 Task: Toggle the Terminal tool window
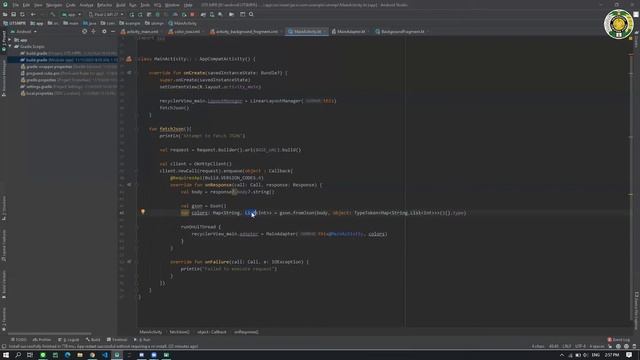point(117,340)
